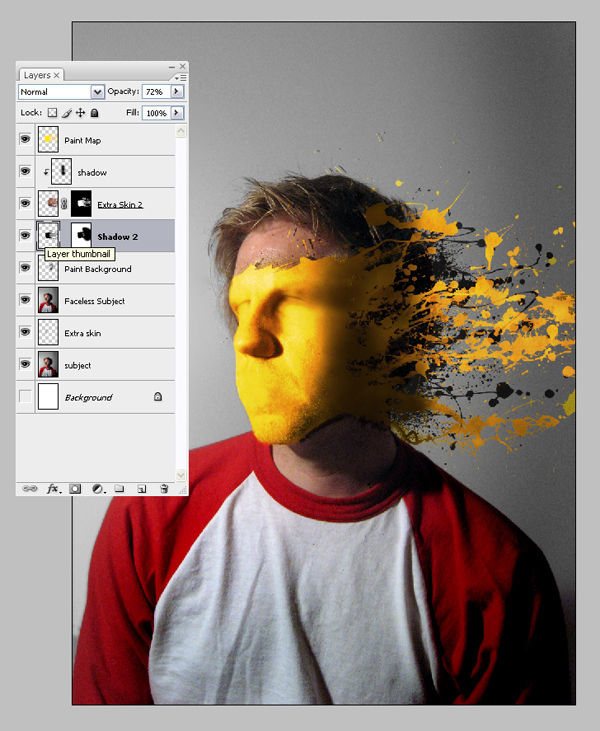Select the Paint Background layer
Viewport: 600px width, 731px height.
point(105,269)
